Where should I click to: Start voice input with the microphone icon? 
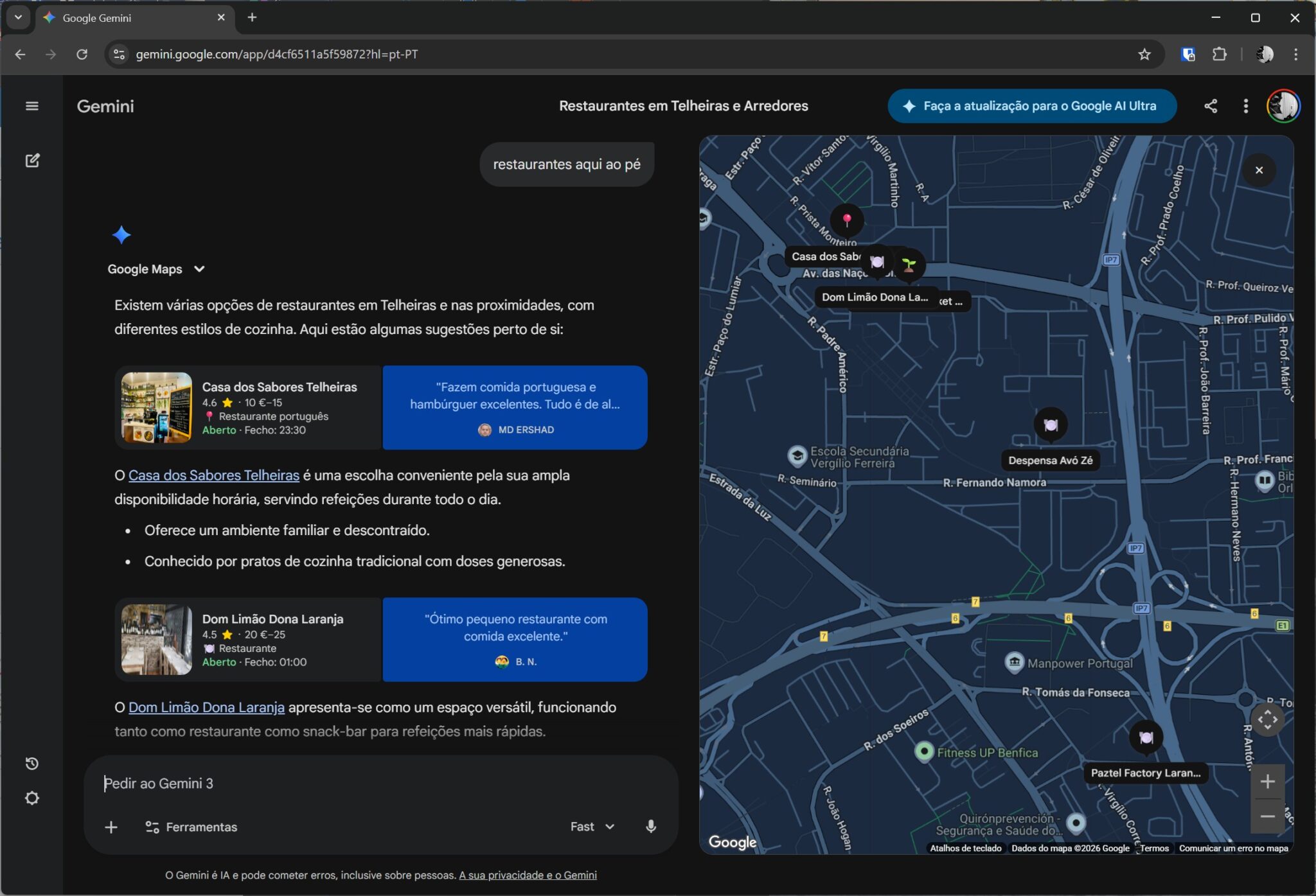pos(650,827)
